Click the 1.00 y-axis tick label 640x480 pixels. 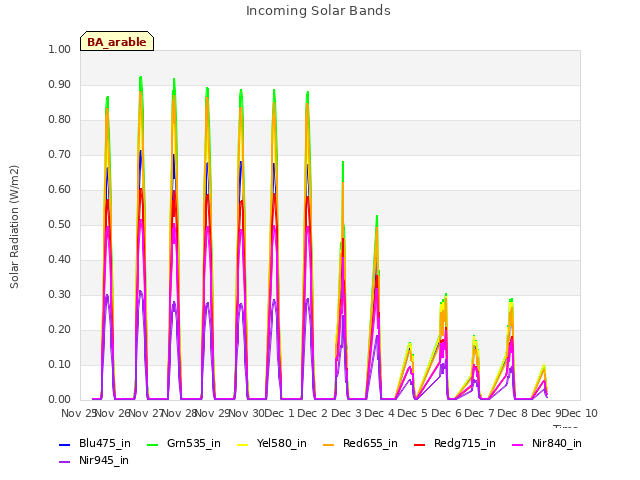click(60, 49)
